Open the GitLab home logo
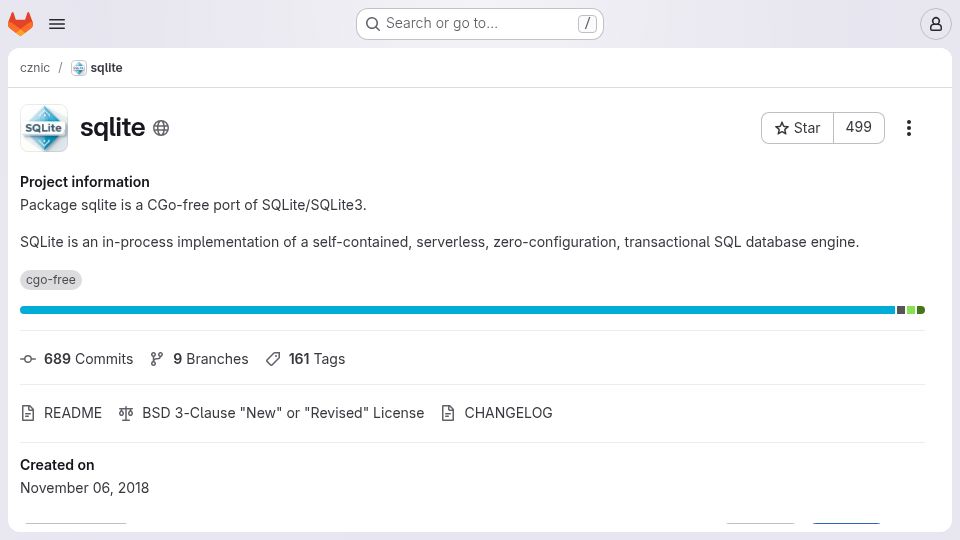 (20, 24)
